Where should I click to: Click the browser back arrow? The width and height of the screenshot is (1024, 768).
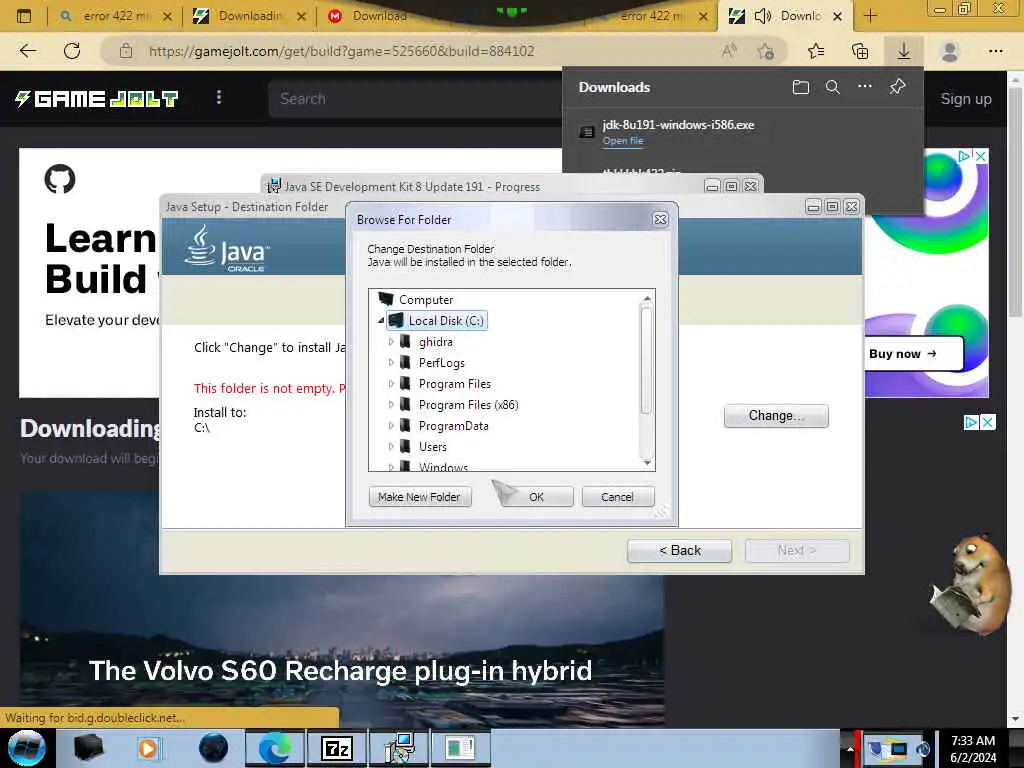pos(27,51)
